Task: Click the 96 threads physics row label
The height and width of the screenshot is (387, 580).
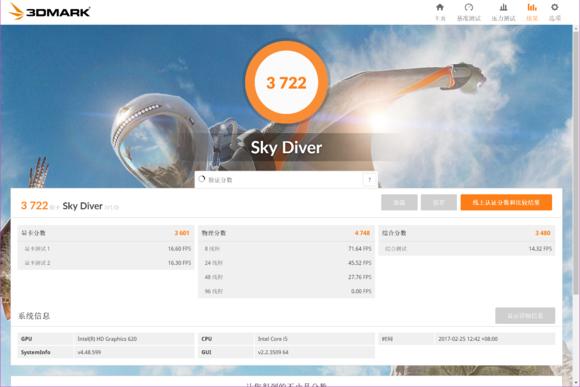Action: 213,291
